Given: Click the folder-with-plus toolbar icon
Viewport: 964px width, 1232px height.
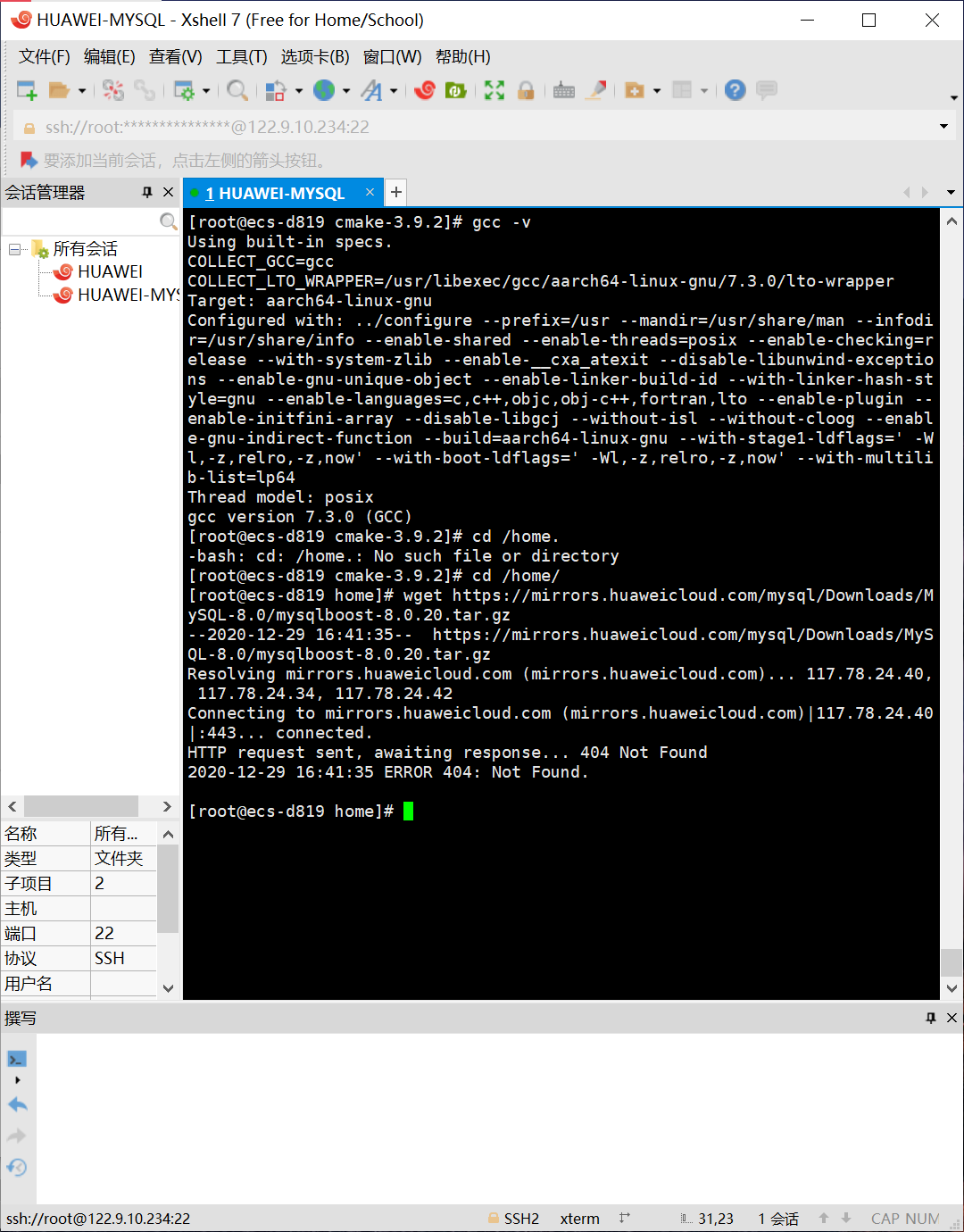Looking at the screenshot, I should click(635, 90).
